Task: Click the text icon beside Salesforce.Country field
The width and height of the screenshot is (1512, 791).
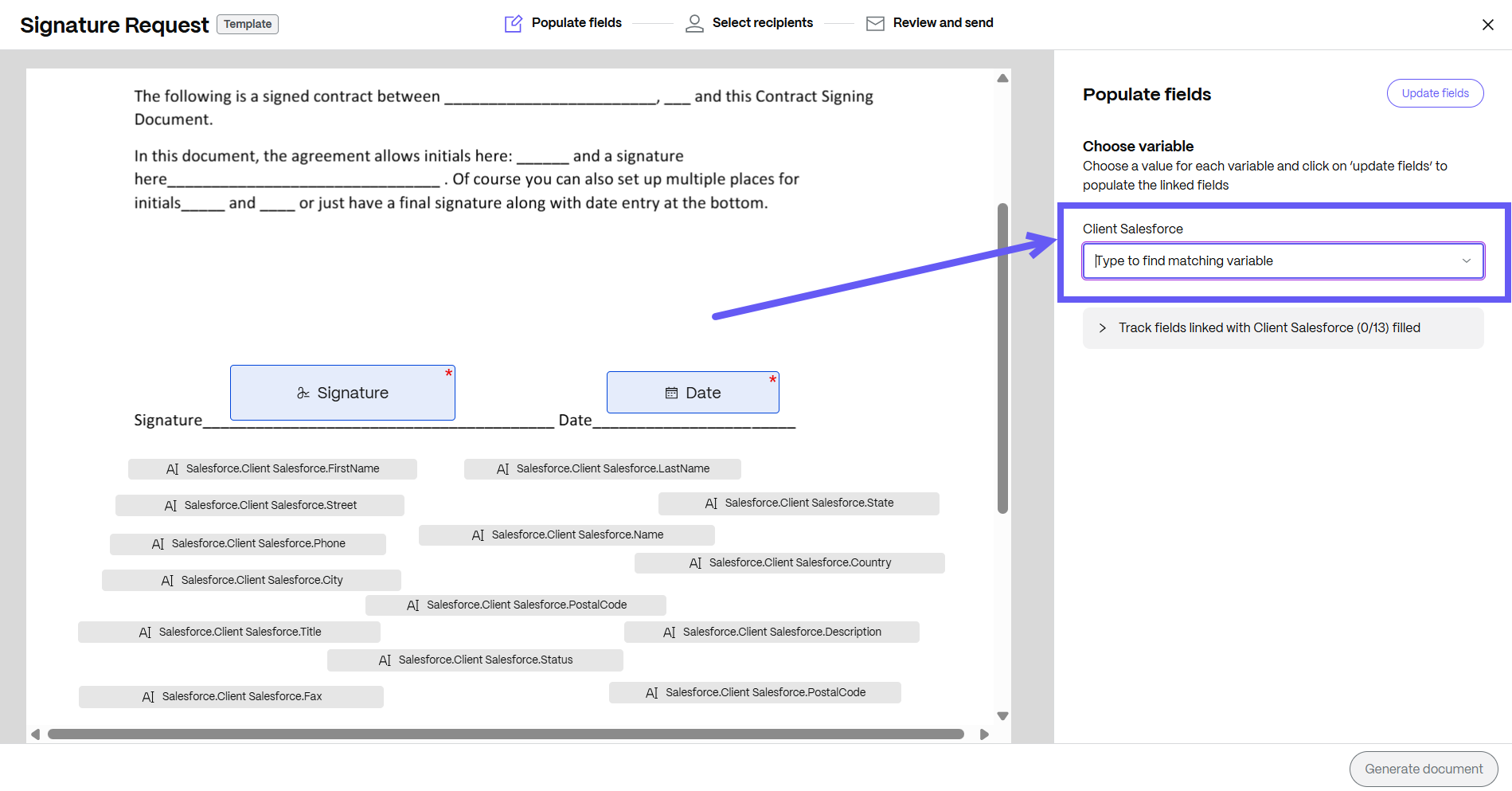Action: click(695, 563)
